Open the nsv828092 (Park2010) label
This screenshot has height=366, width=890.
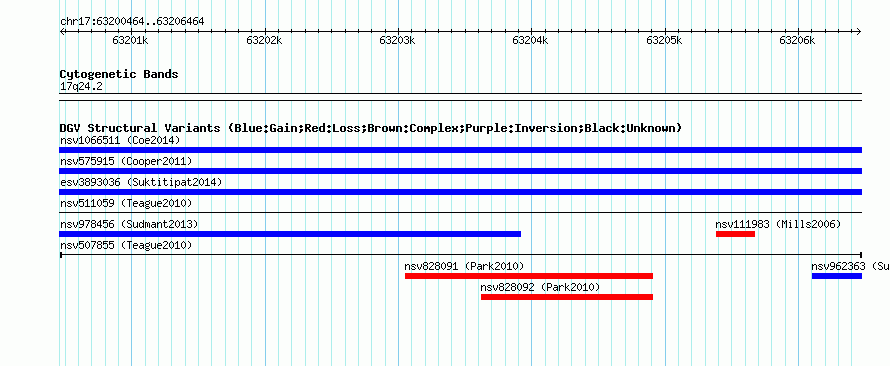pyautogui.click(x=540, y=287)
